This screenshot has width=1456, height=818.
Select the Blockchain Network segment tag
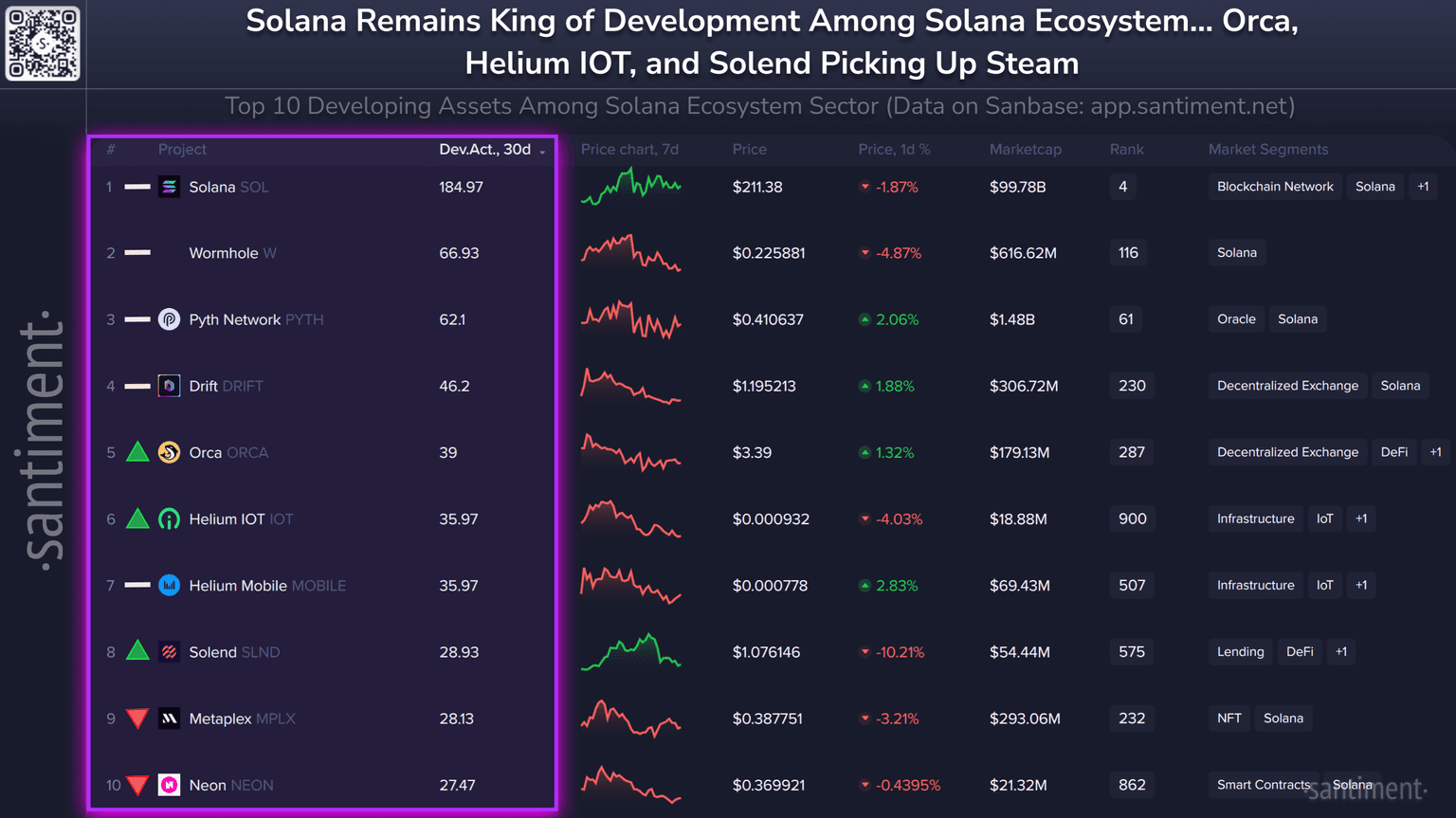pyautogui.click(x=1275, y=187)
